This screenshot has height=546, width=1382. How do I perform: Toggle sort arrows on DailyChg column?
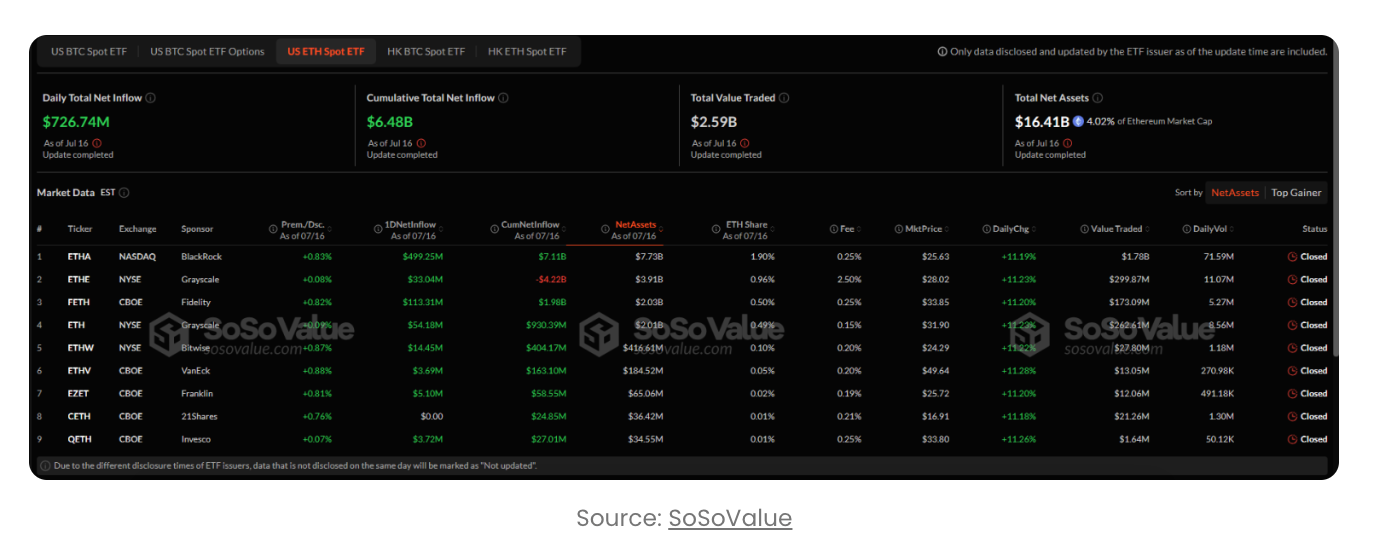point(1033,230)
